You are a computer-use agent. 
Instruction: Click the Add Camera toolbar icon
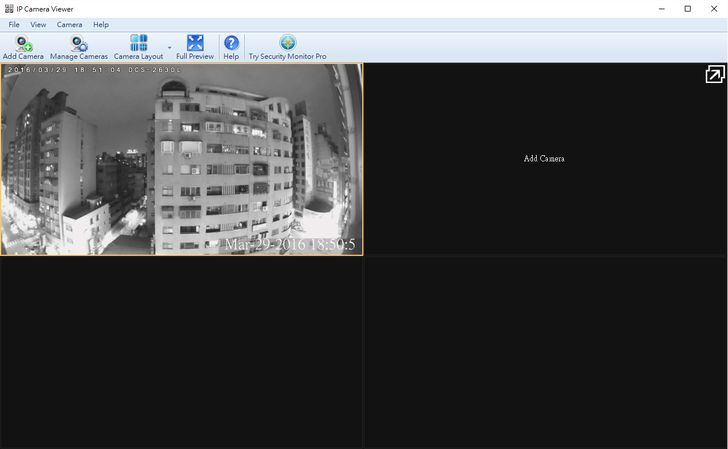(x=23, y=44)
